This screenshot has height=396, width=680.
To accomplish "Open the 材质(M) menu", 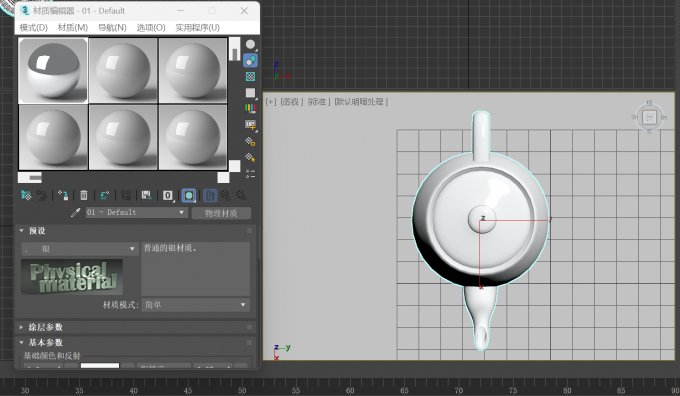I will pos(73,27).
